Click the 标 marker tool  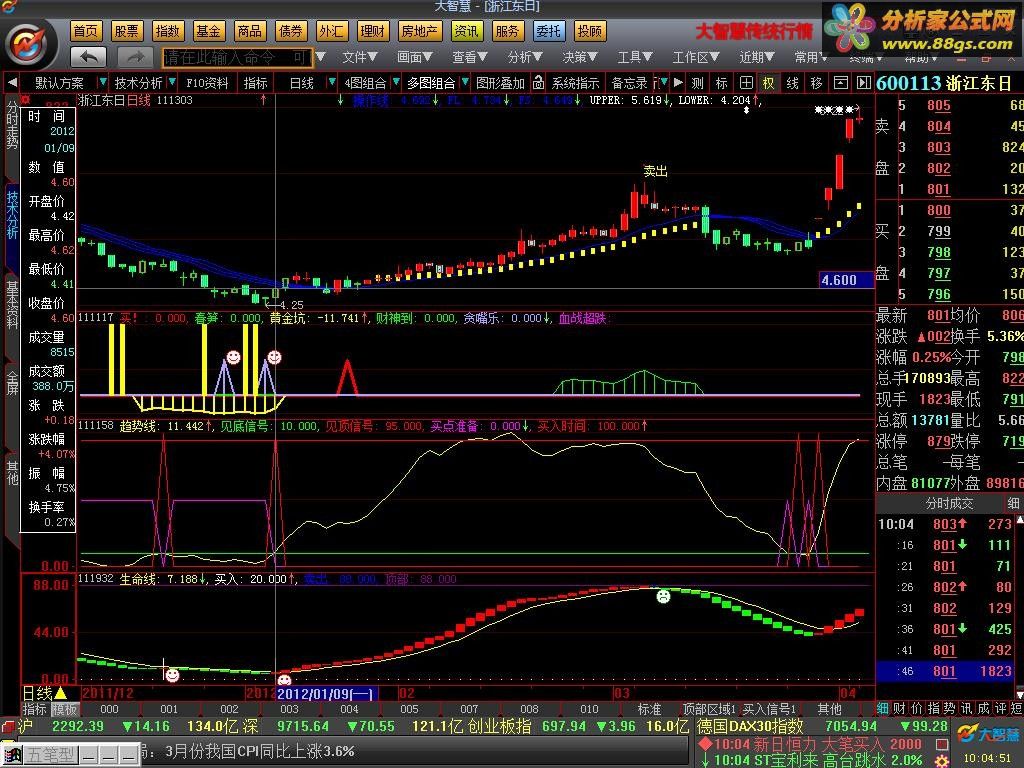click(722, 82)
